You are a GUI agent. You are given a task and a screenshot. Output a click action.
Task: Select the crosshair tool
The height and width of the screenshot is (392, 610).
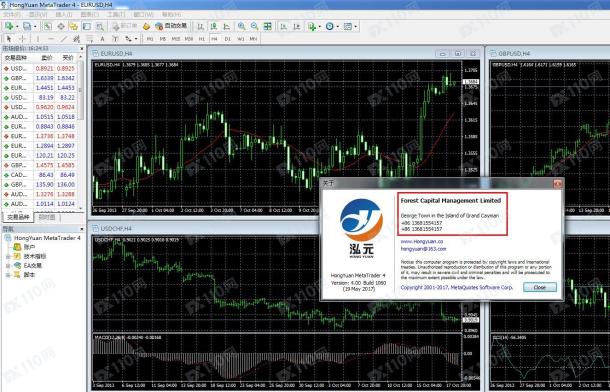22,39
